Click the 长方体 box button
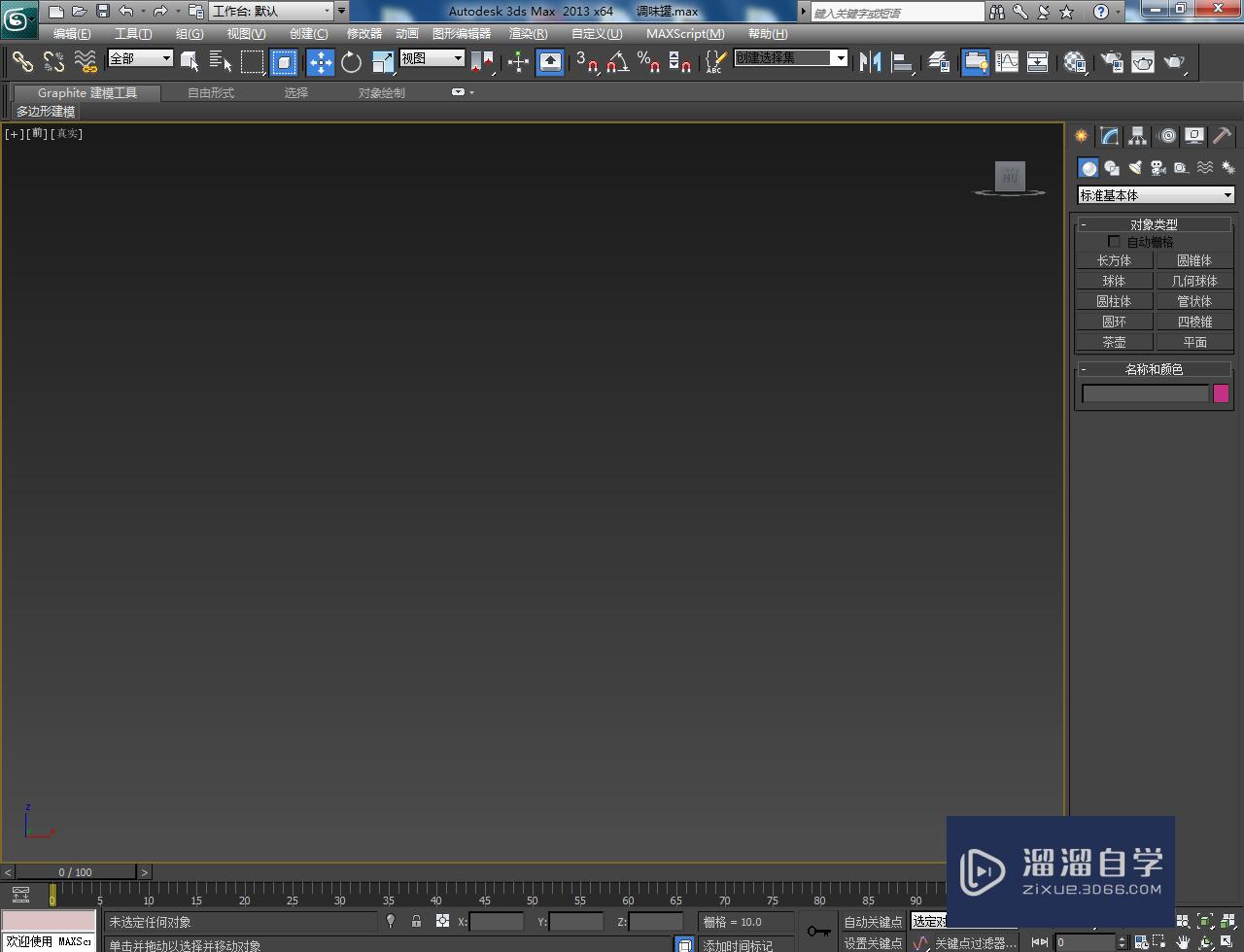The height and width of the screenshot is (952, 1244). tap(1114, 260)
